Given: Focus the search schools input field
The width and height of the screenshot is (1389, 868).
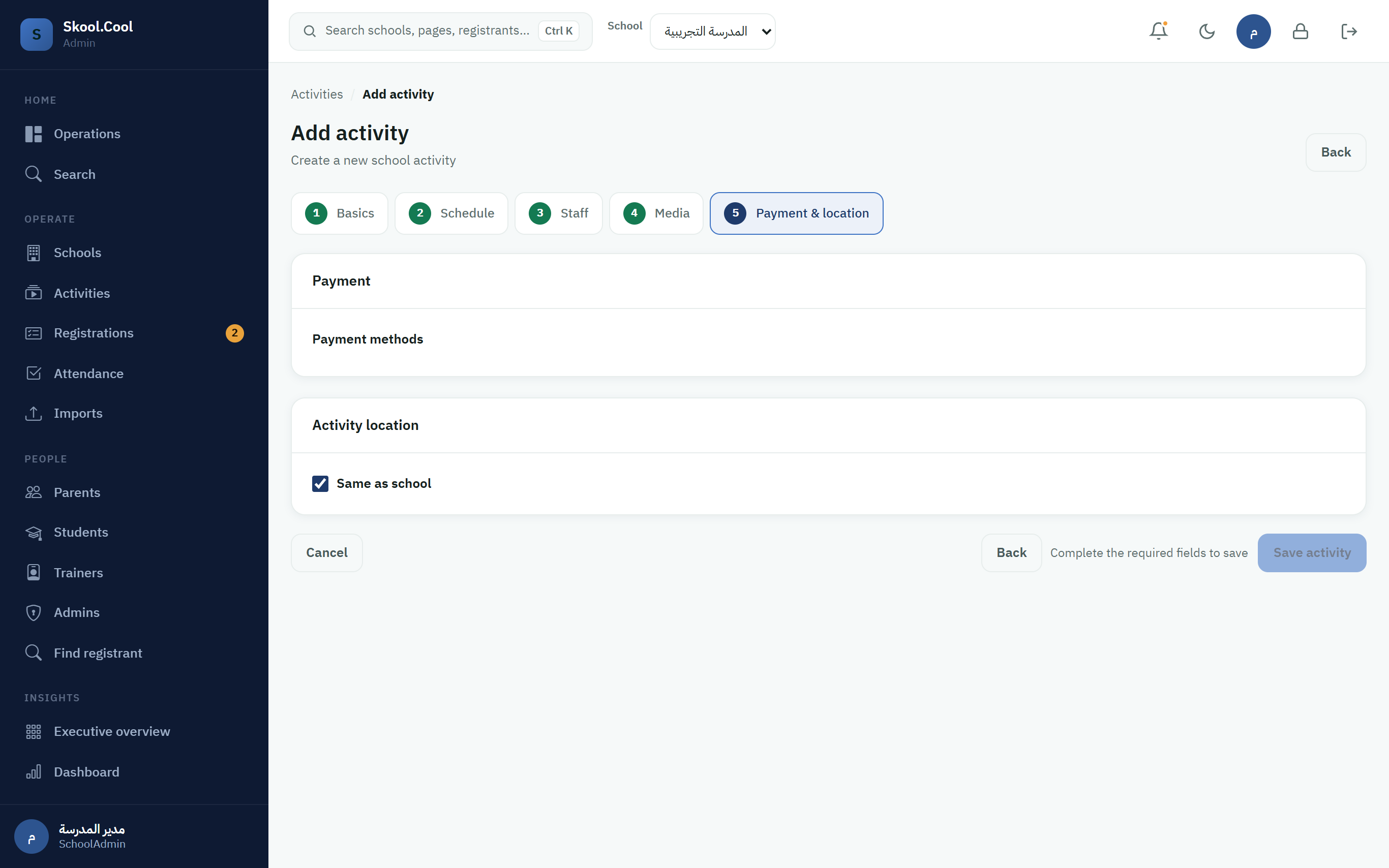Looking at the screenshot, I should coord(427,31).
